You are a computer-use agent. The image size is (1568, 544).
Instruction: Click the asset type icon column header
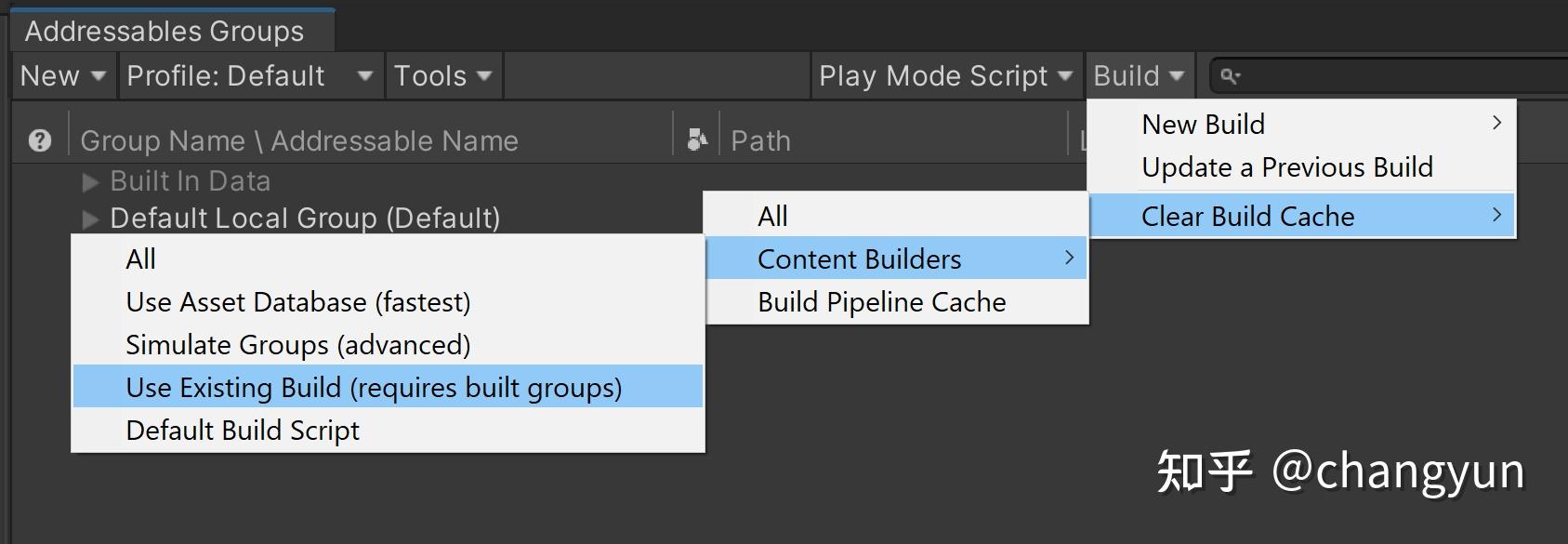tap(696, 140)
